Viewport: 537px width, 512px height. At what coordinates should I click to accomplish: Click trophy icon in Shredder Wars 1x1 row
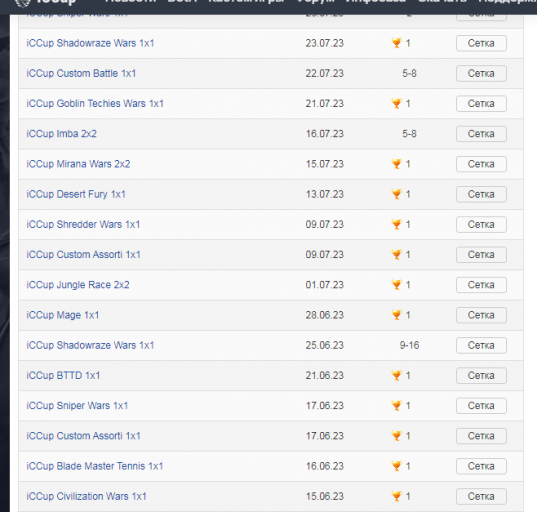(x=396, y=224)
